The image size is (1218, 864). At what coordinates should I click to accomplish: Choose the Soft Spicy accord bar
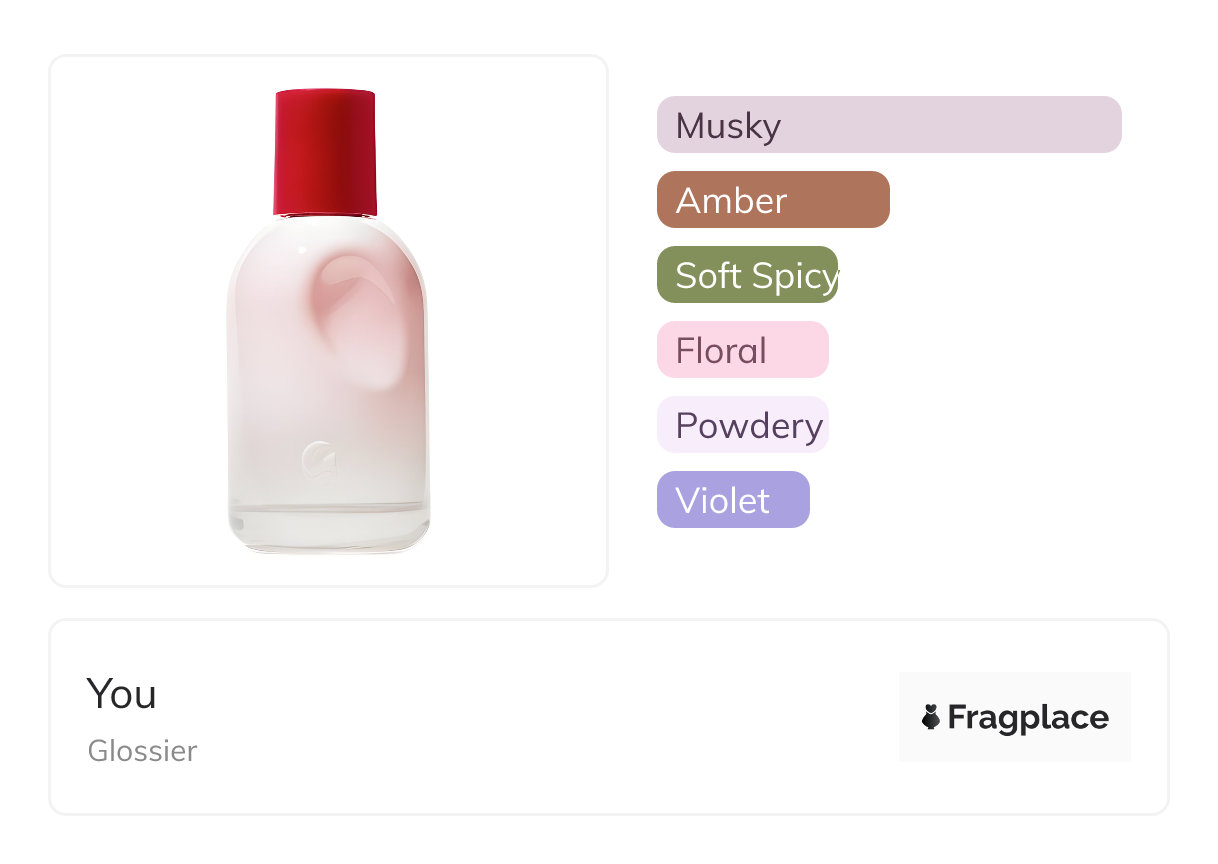click(747, 275)
